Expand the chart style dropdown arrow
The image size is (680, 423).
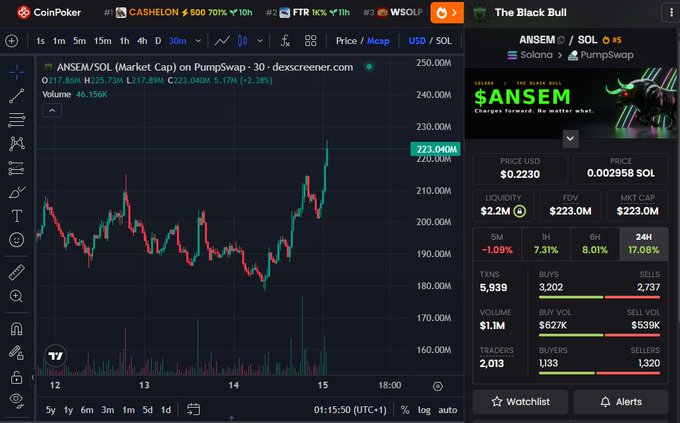point(260,41)
